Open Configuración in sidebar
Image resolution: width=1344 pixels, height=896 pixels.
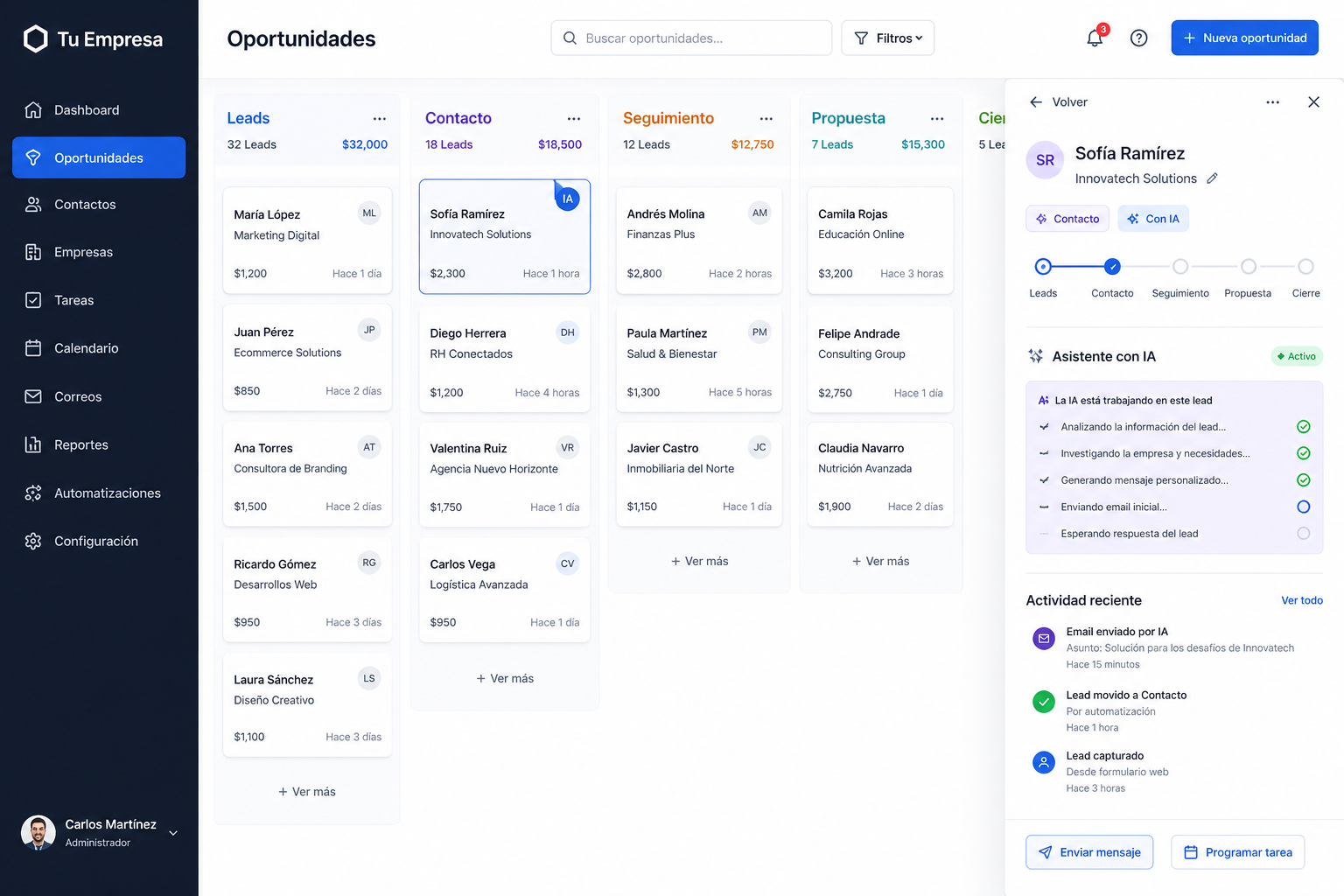pos(99,542)
